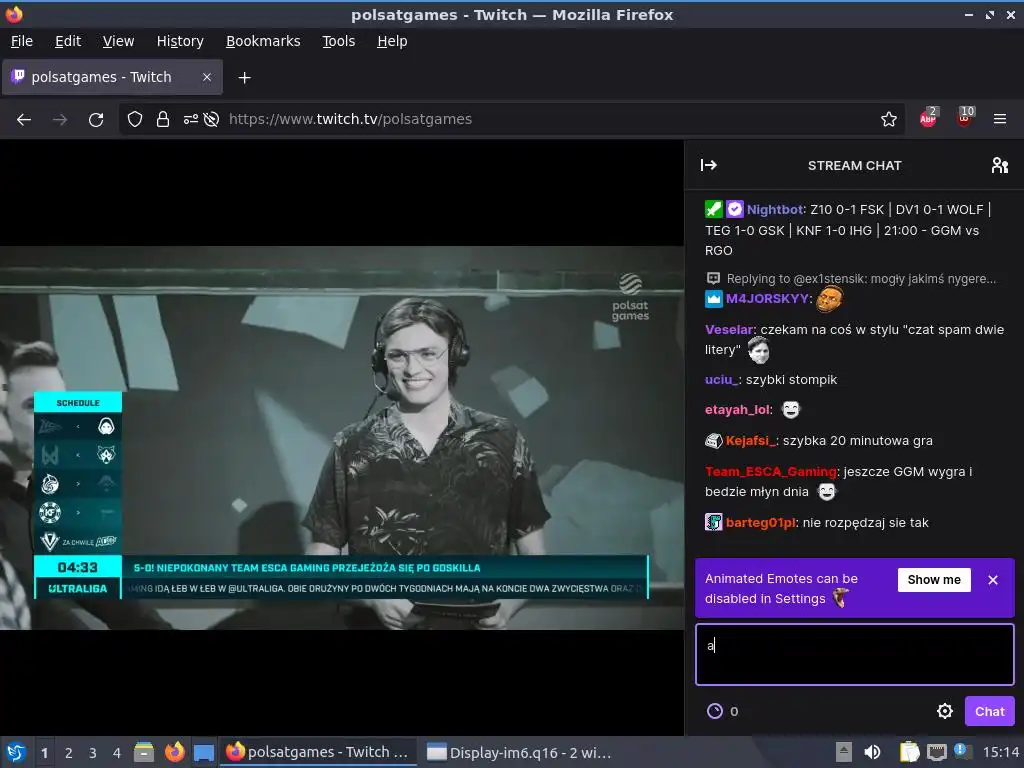Image resolution: width=1024 pixels, height=768 pixels.
Task: Switch to workspace 2 on taskbar
Action: coord(69,753)
